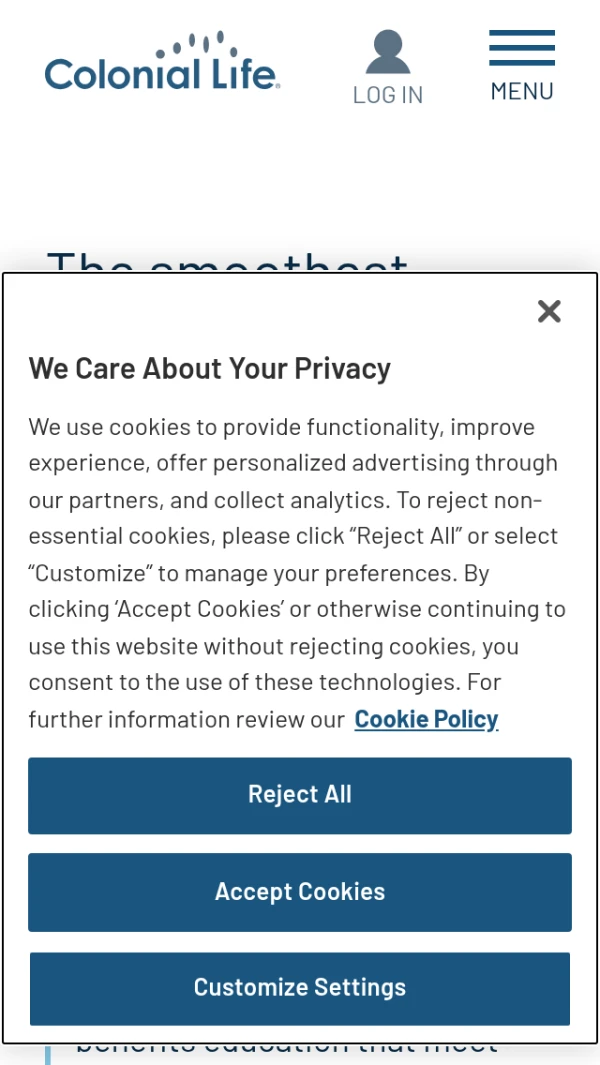
Task: Click the user silhouette login icon
Action: pyautogui.click(x=387, y=52)
